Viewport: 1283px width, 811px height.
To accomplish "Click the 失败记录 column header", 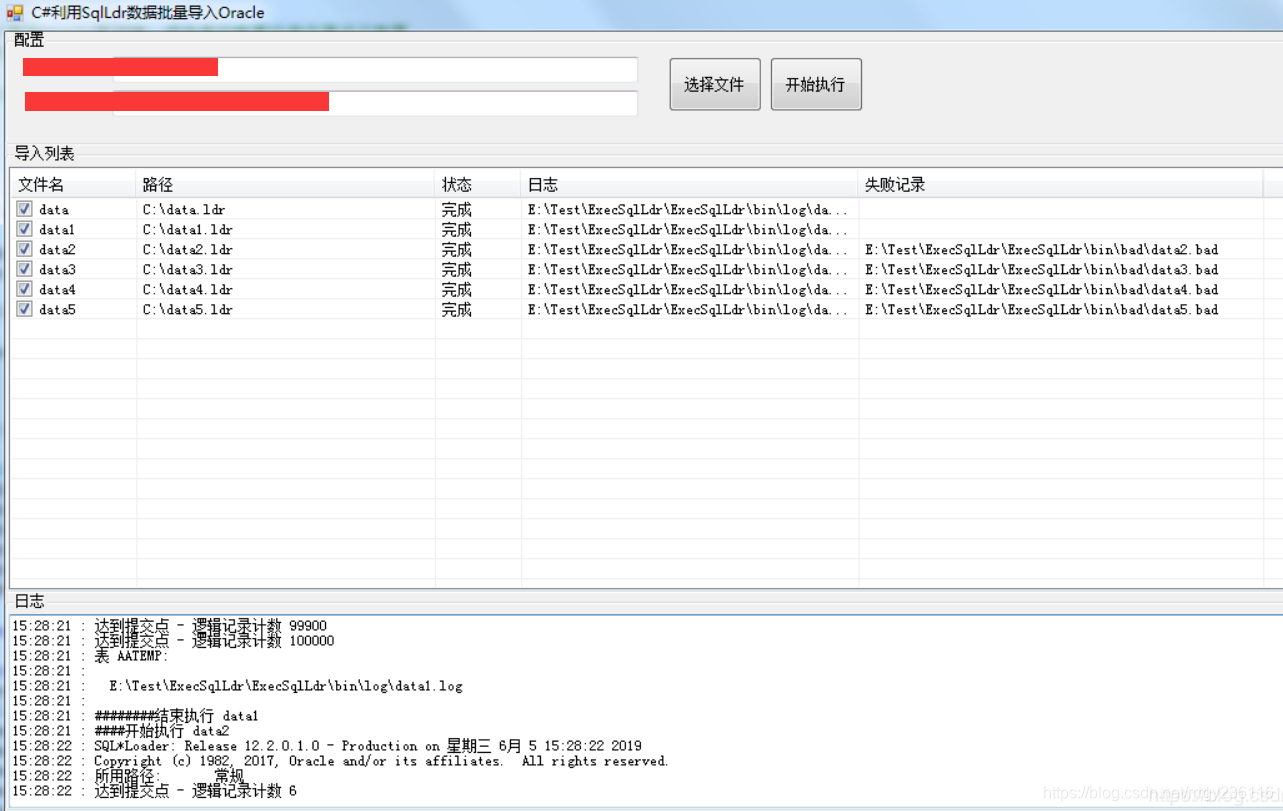I will [1060, 184].
